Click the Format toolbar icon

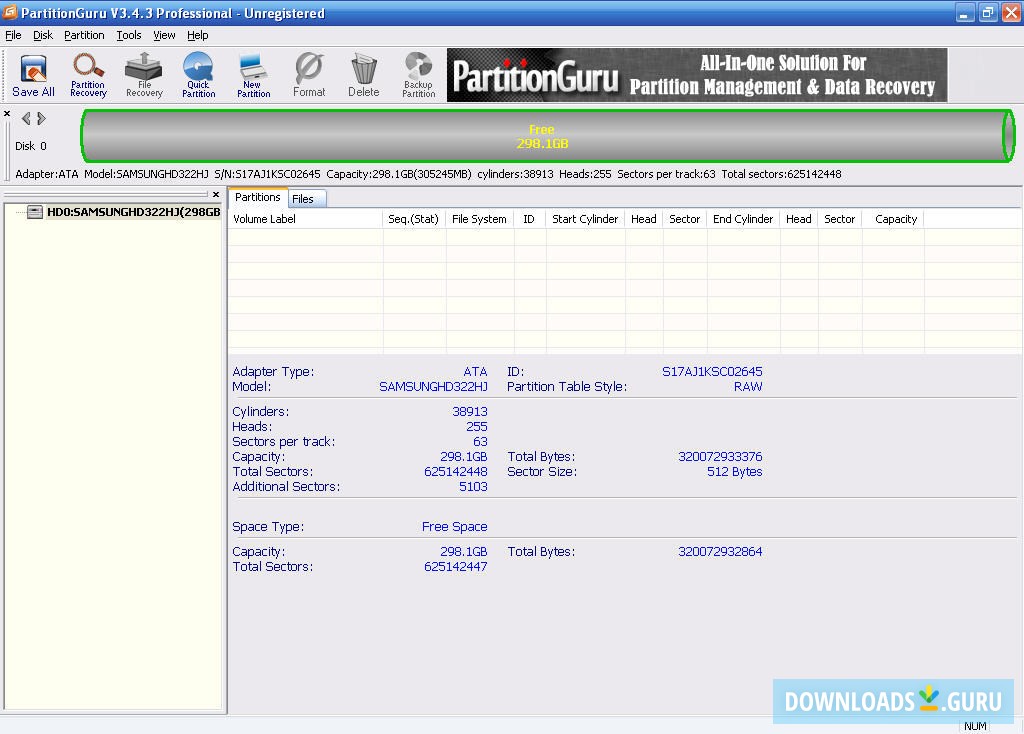[x=309, y=76]
